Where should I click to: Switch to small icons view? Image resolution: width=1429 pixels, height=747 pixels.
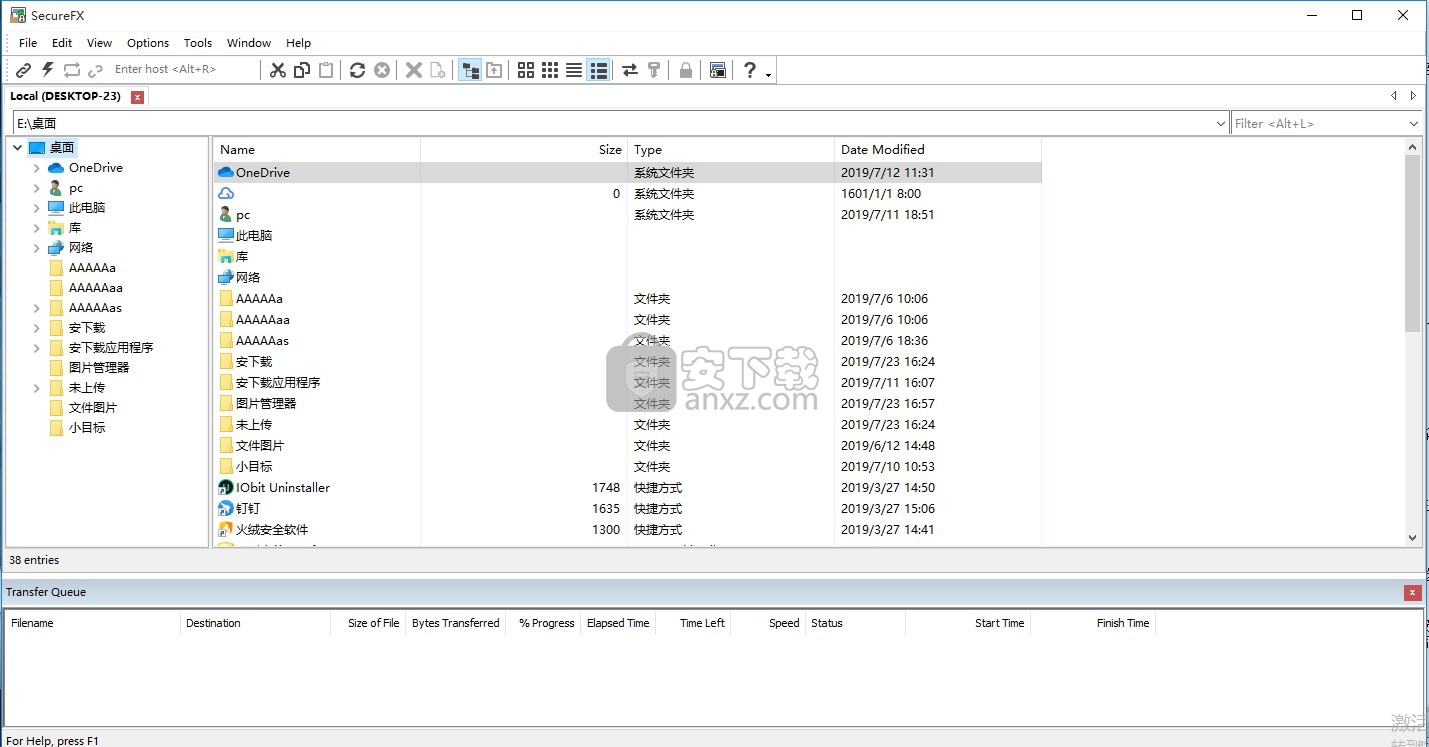[x=550, y=70]
